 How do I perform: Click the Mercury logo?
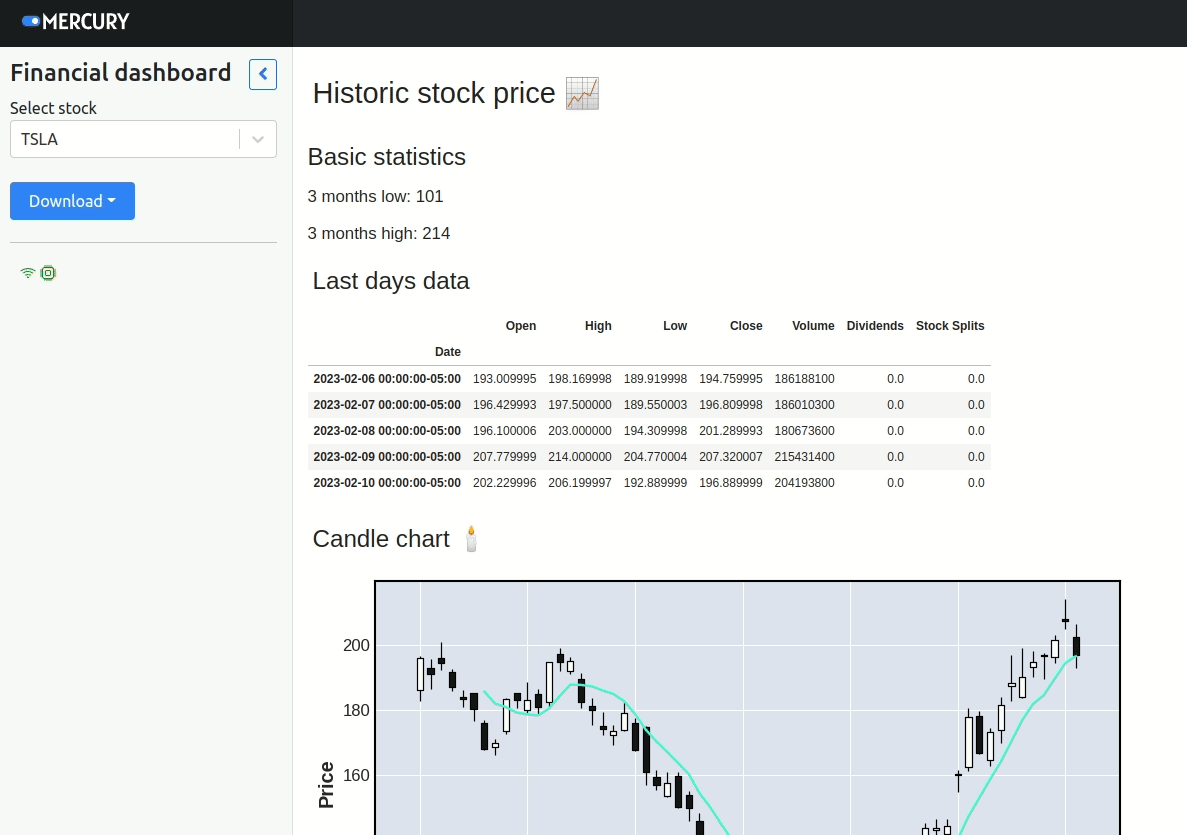click(74, 21)
